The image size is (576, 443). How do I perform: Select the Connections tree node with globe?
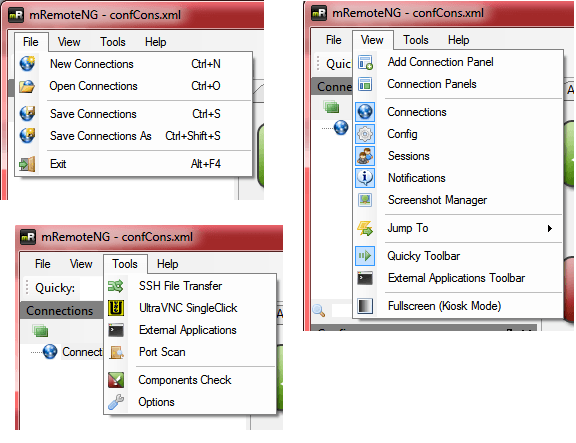[72, 352]
